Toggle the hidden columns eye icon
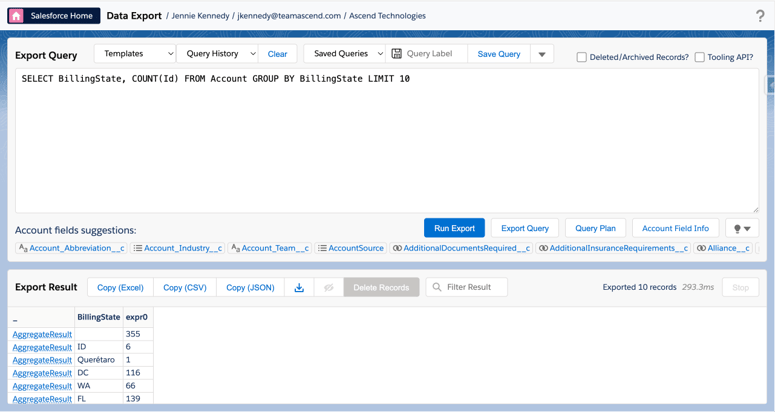Image resolution: width=775 pixels, height=412 pixels. [329, 288]
